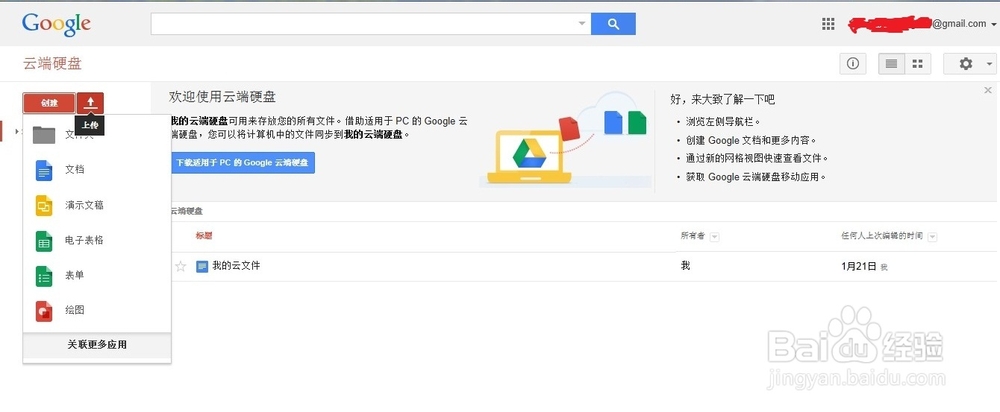The height and width of the screenshot is (412, 1000).
Task: Switch to grid view
Action: 918,64
